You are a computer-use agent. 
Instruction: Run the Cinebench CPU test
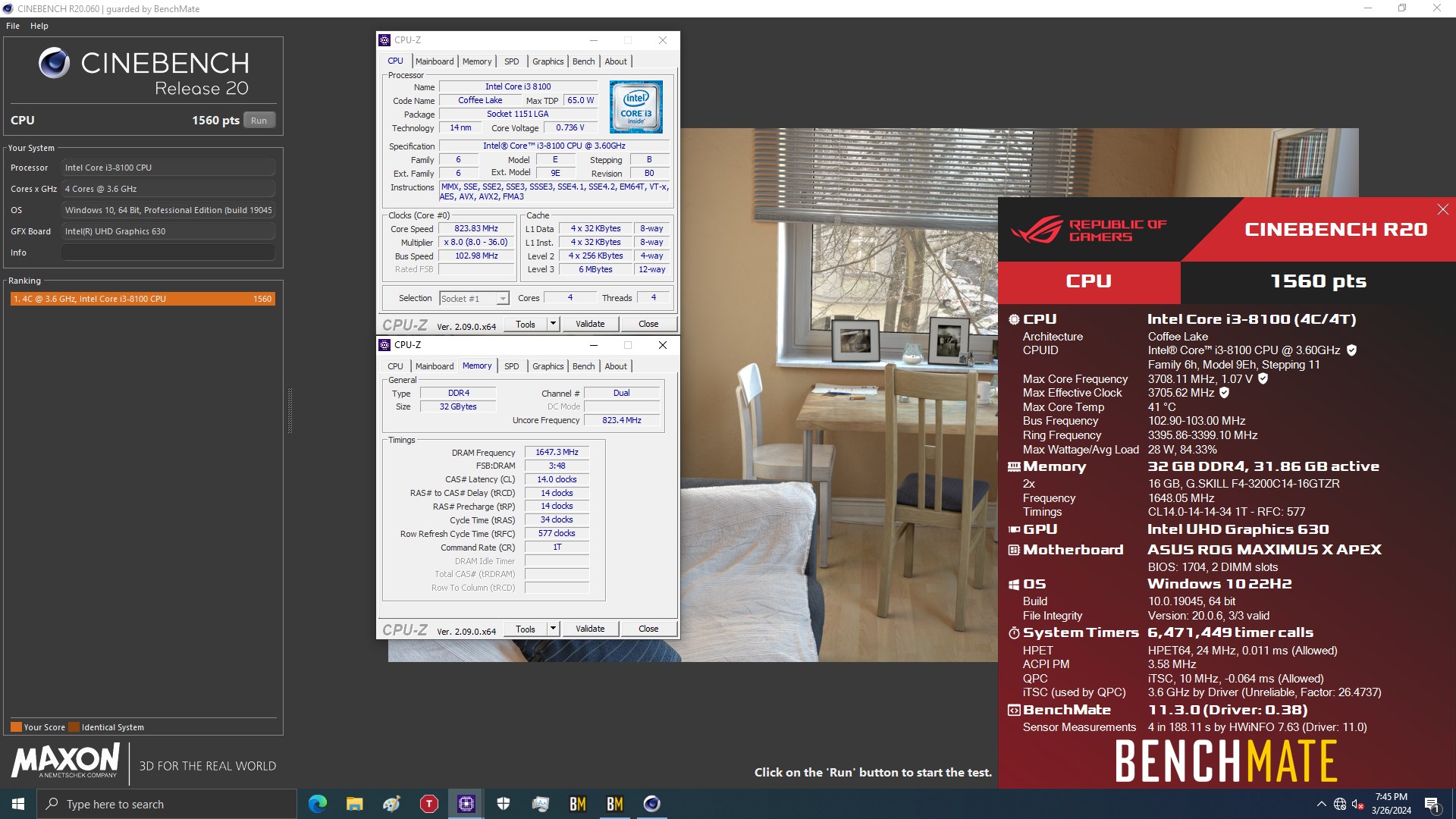tap(259, 121)
